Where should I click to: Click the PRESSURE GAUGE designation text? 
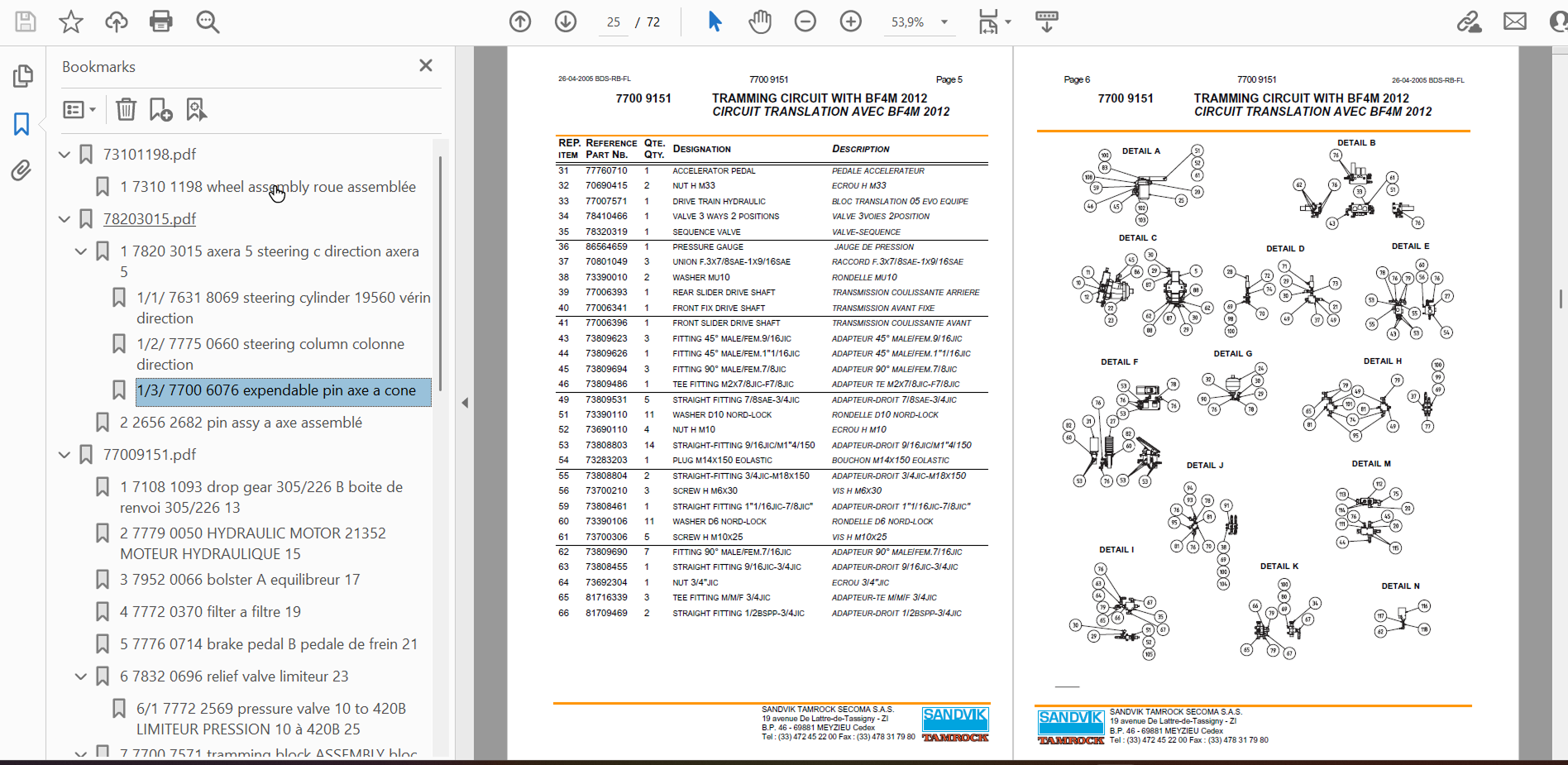[708, 247]
